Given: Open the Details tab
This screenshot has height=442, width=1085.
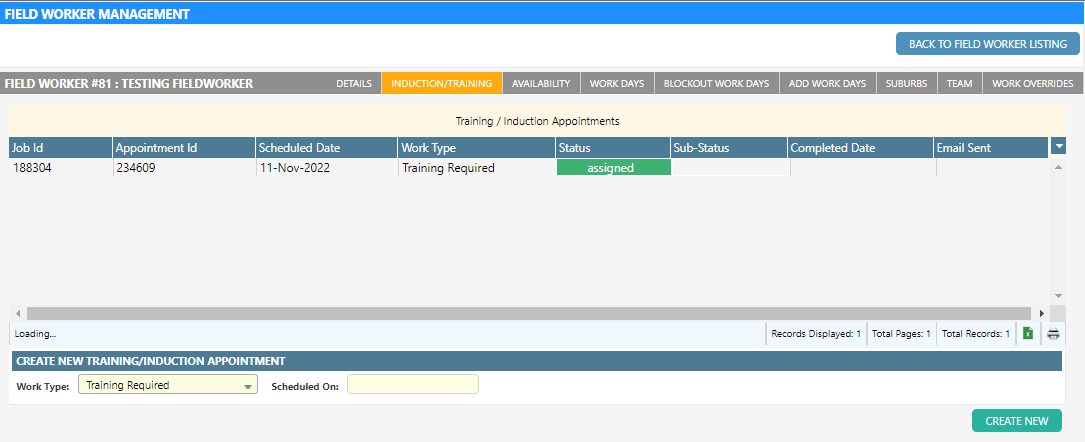Looking at the screenshot, I should pyautogui.click(x=354, y=84).
